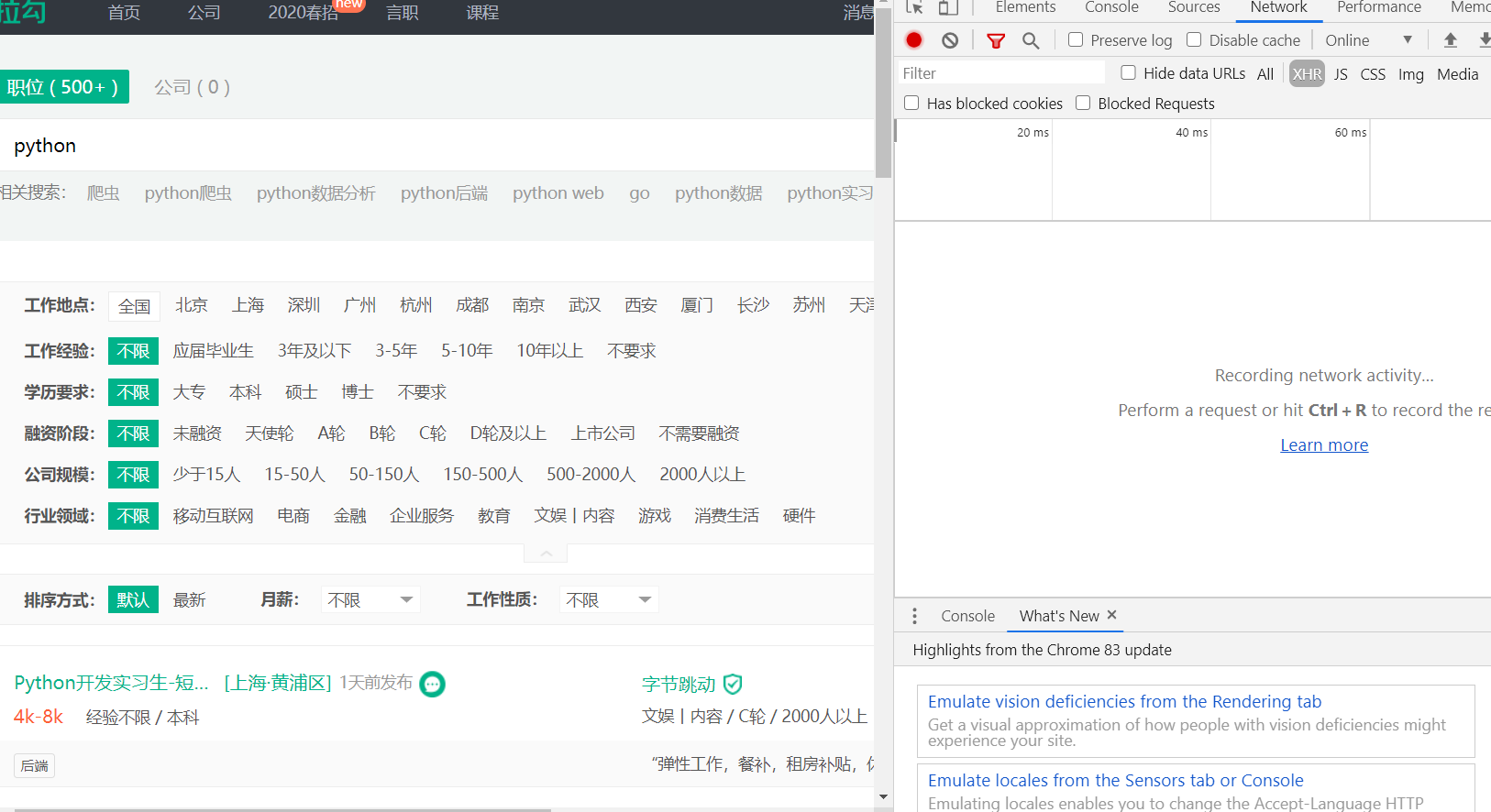The width and height of the screenshot is (1491, 812).
Task: Open the Python开发实习生 job posting
Action: pyautogui.click(x=112, y=683)
